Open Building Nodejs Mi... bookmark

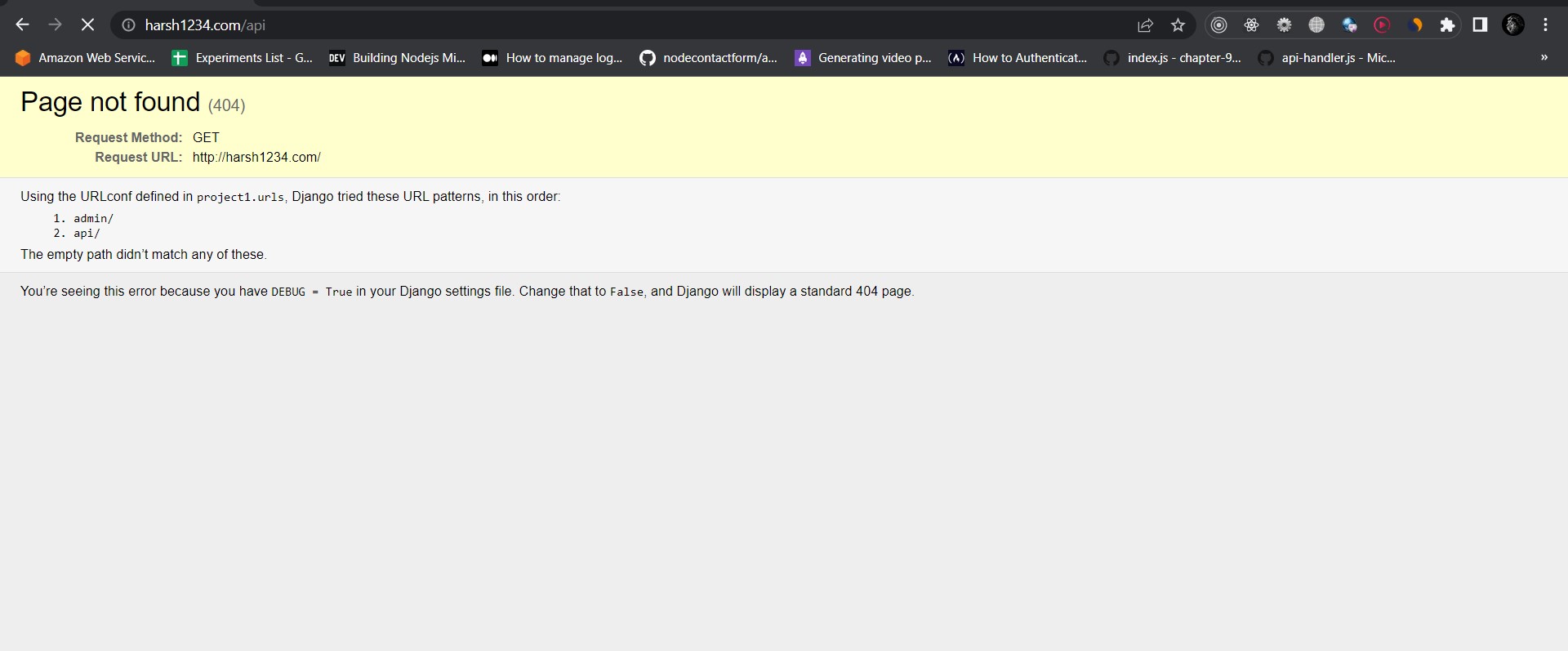tap(397, 58)
